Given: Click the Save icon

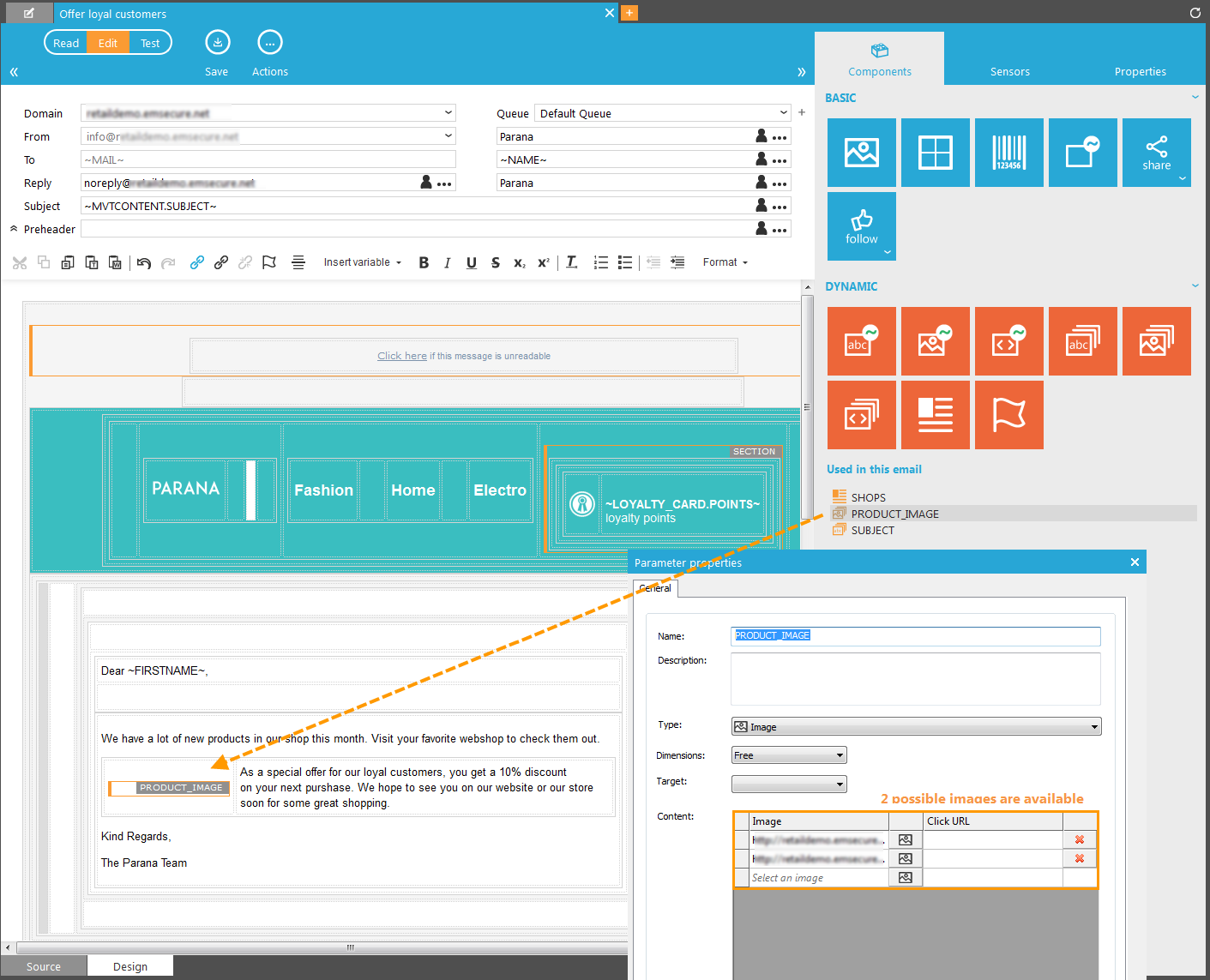Looking at the screenshot, I should 217,43.
